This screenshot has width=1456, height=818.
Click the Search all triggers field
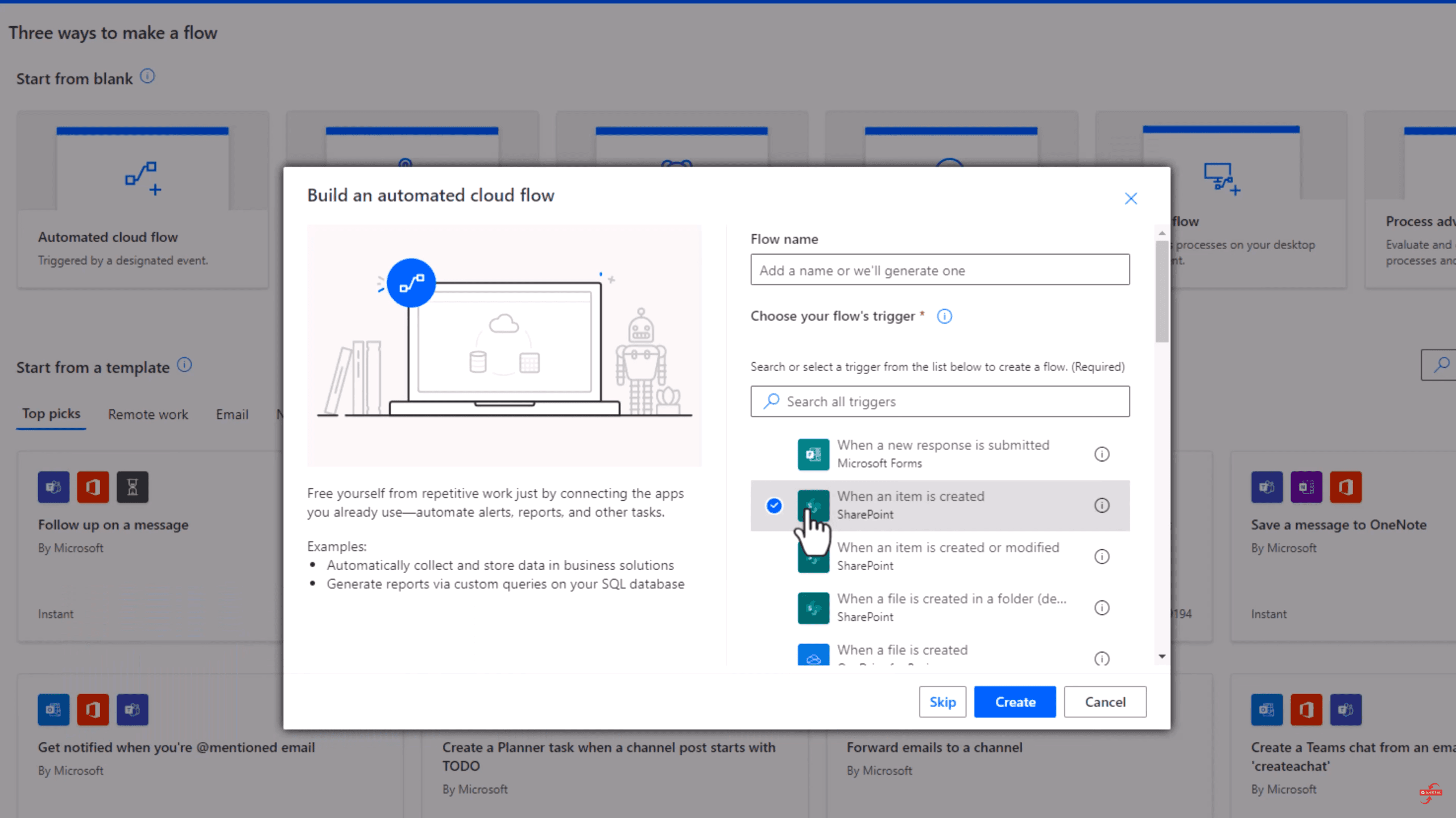coord(940,401)
